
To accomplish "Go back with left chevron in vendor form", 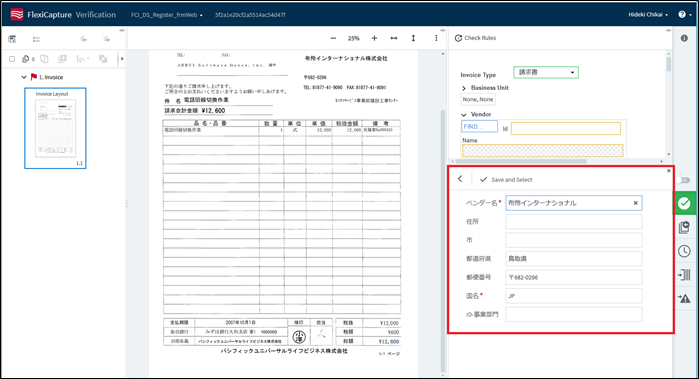I will pos(460,179).
